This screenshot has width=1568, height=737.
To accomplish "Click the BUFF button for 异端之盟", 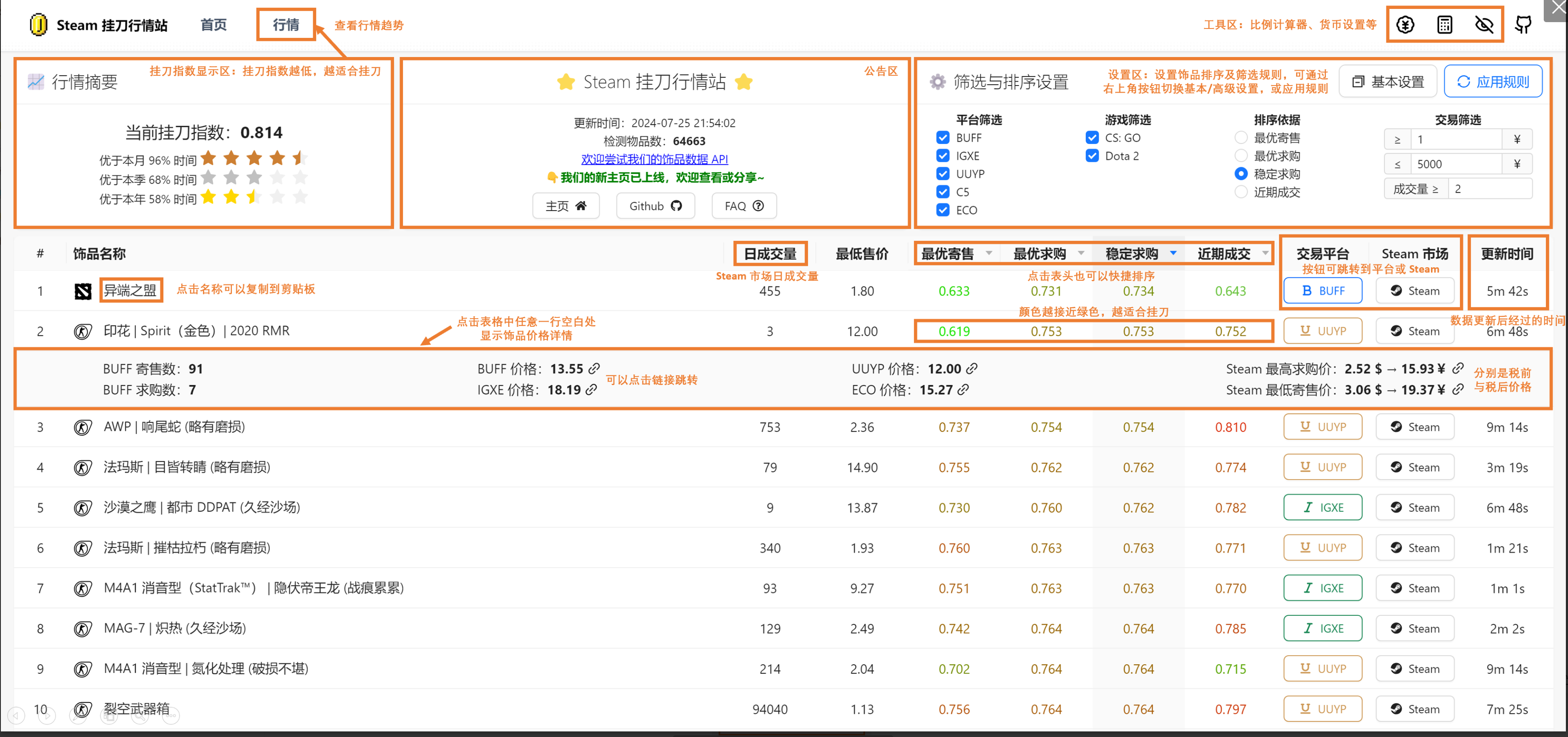I will pyautogui.click(x=1323, y=291).
